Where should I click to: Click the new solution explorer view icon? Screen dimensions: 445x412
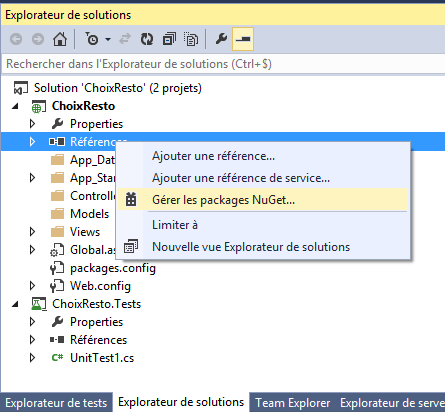131,247
